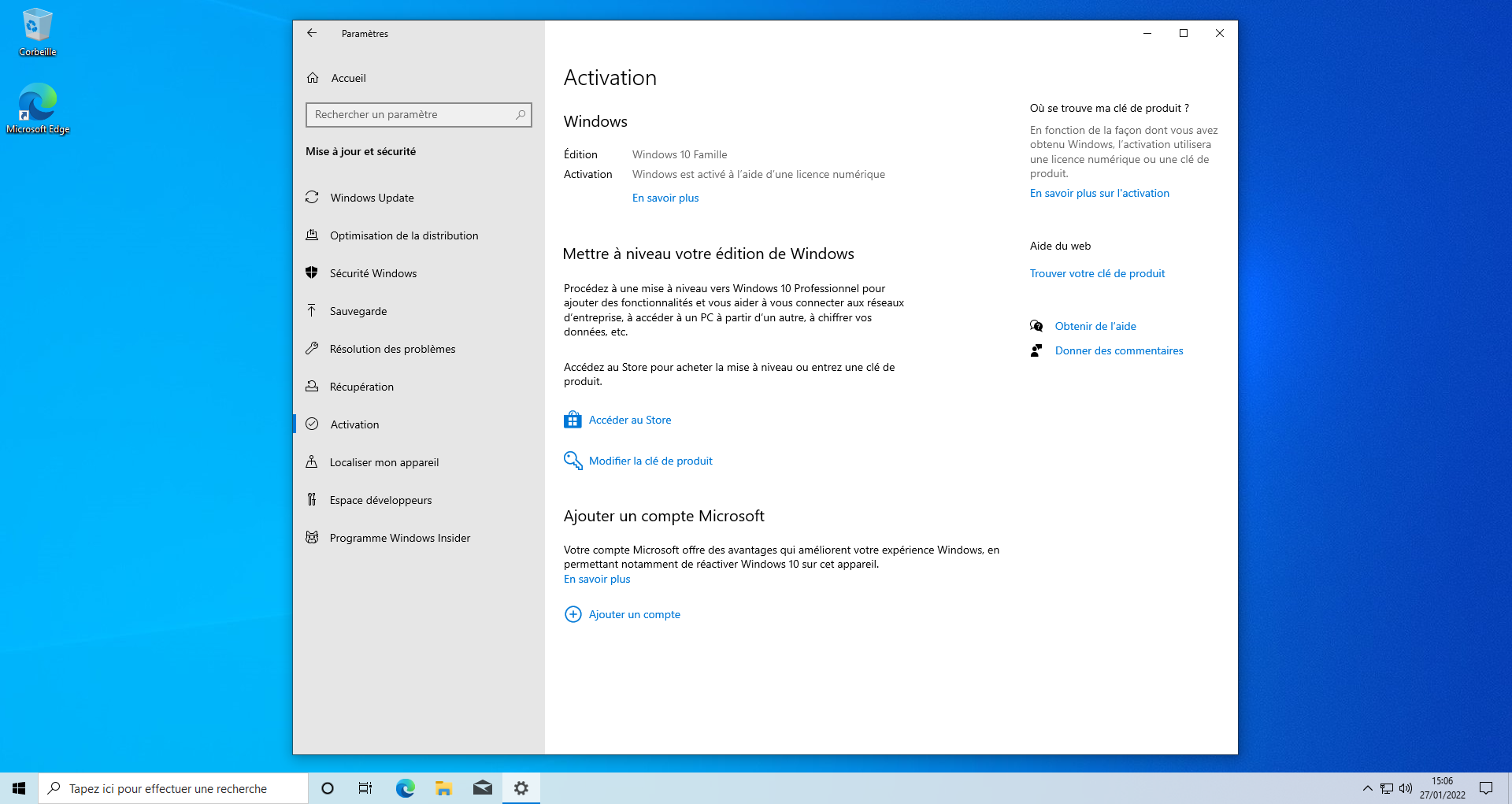The height and width of the screenshot is (804, 1512).
Task: Launch Microsoft Edge from the taskbar
Action: click(405, 788)
